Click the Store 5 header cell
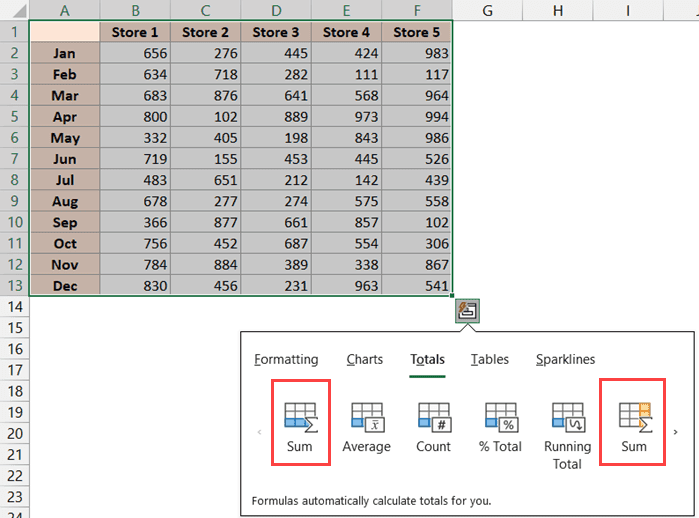This screenshot has height=518, width=699. click(x=416, y=32)
